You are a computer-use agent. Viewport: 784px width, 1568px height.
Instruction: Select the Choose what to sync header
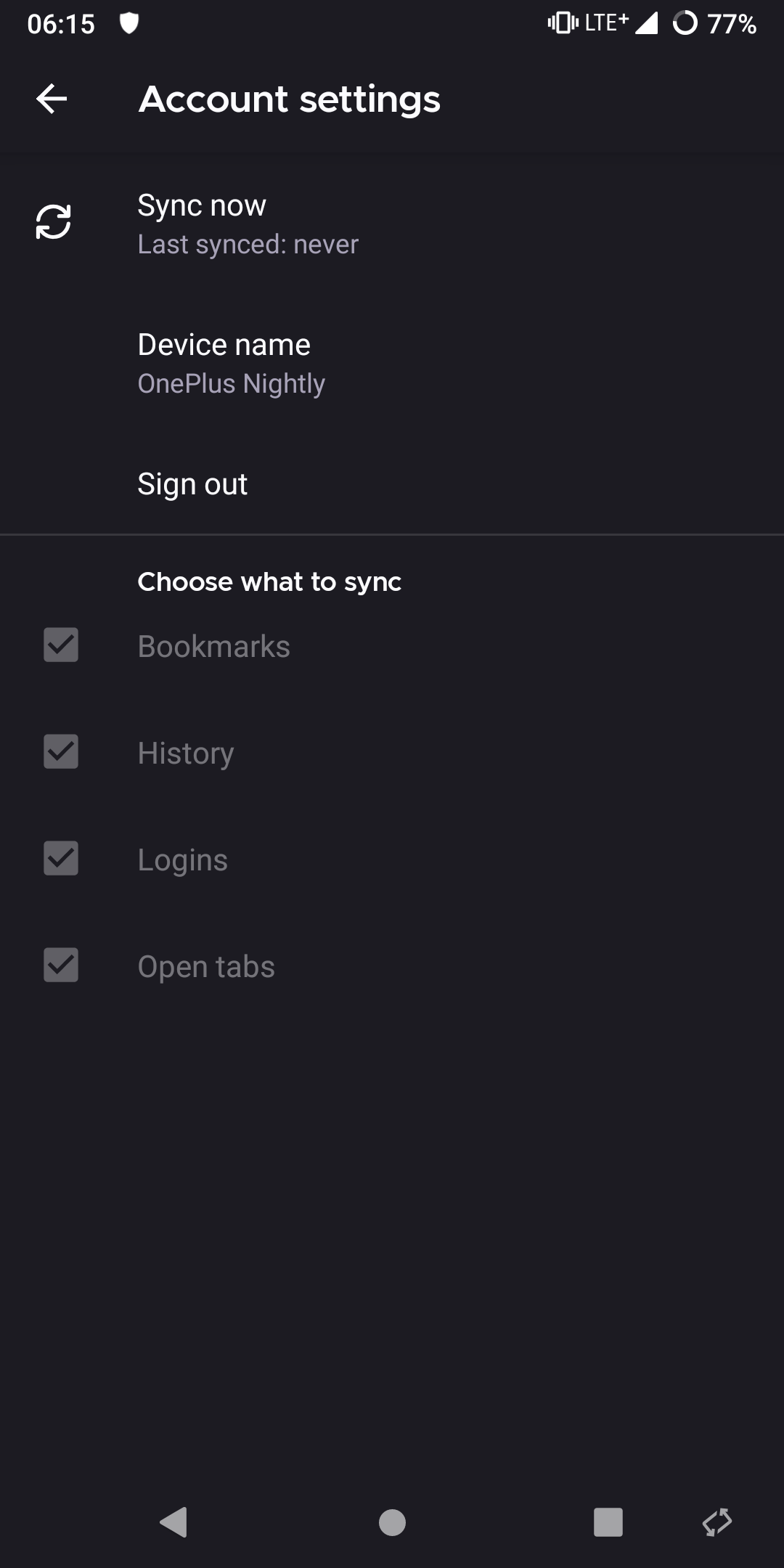pos(269,581)
